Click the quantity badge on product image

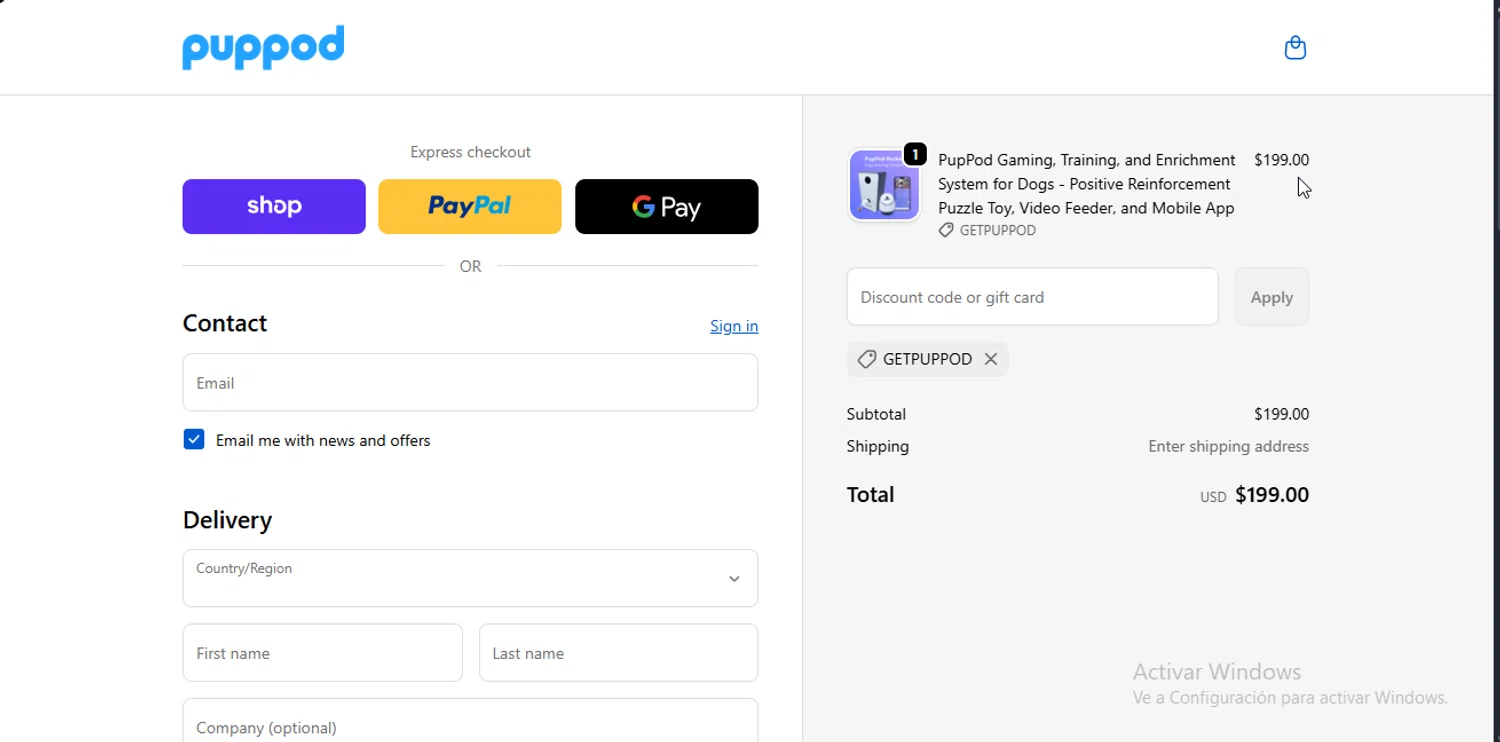pos(915,154)
